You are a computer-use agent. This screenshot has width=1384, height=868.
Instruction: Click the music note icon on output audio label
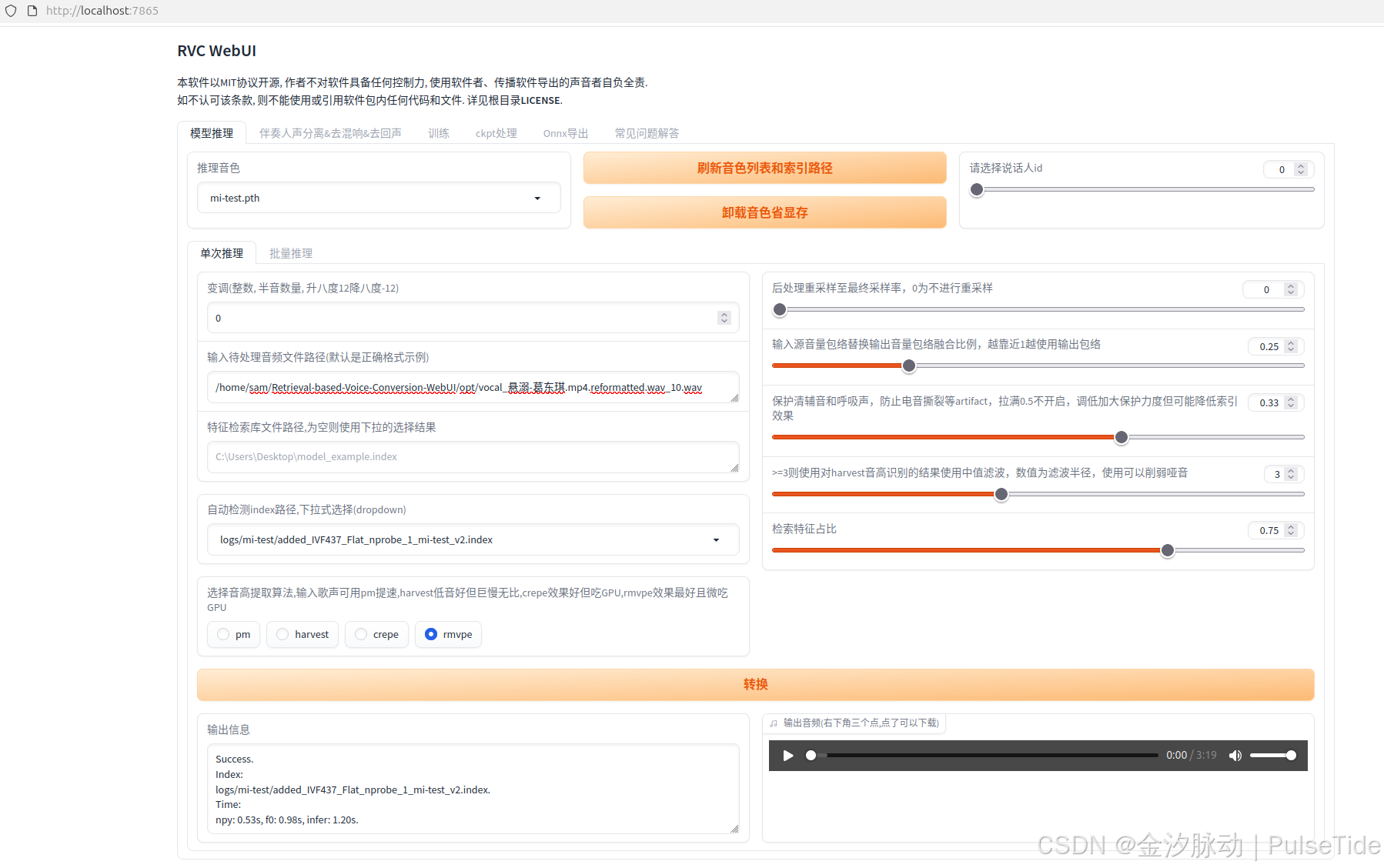(774, 723)
